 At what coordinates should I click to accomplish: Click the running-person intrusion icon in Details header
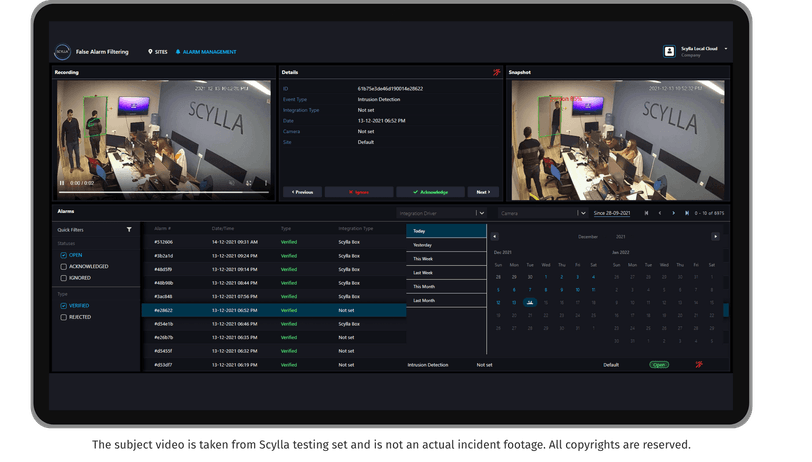point(497,73)
